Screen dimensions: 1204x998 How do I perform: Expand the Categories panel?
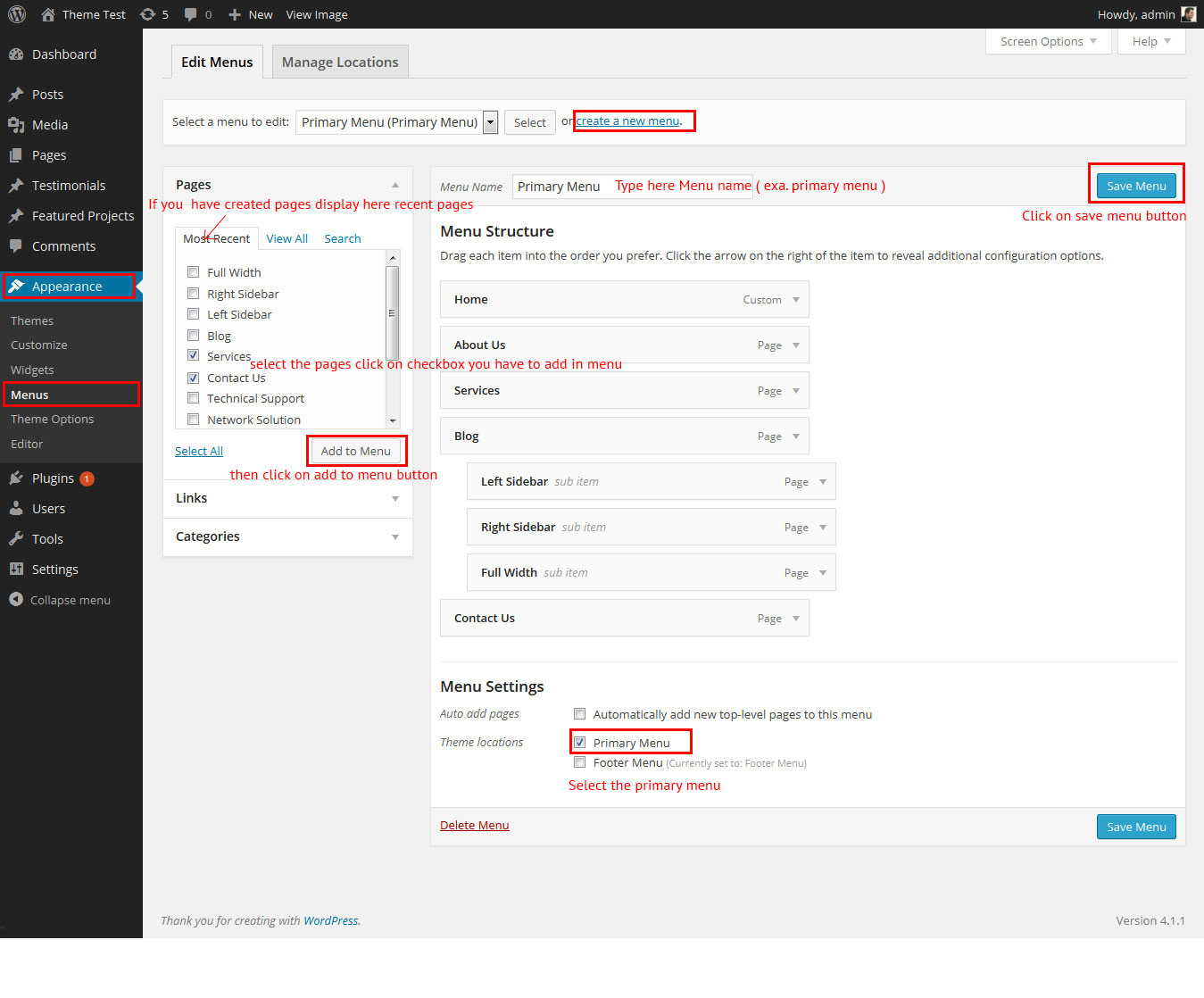pos(287,536)
